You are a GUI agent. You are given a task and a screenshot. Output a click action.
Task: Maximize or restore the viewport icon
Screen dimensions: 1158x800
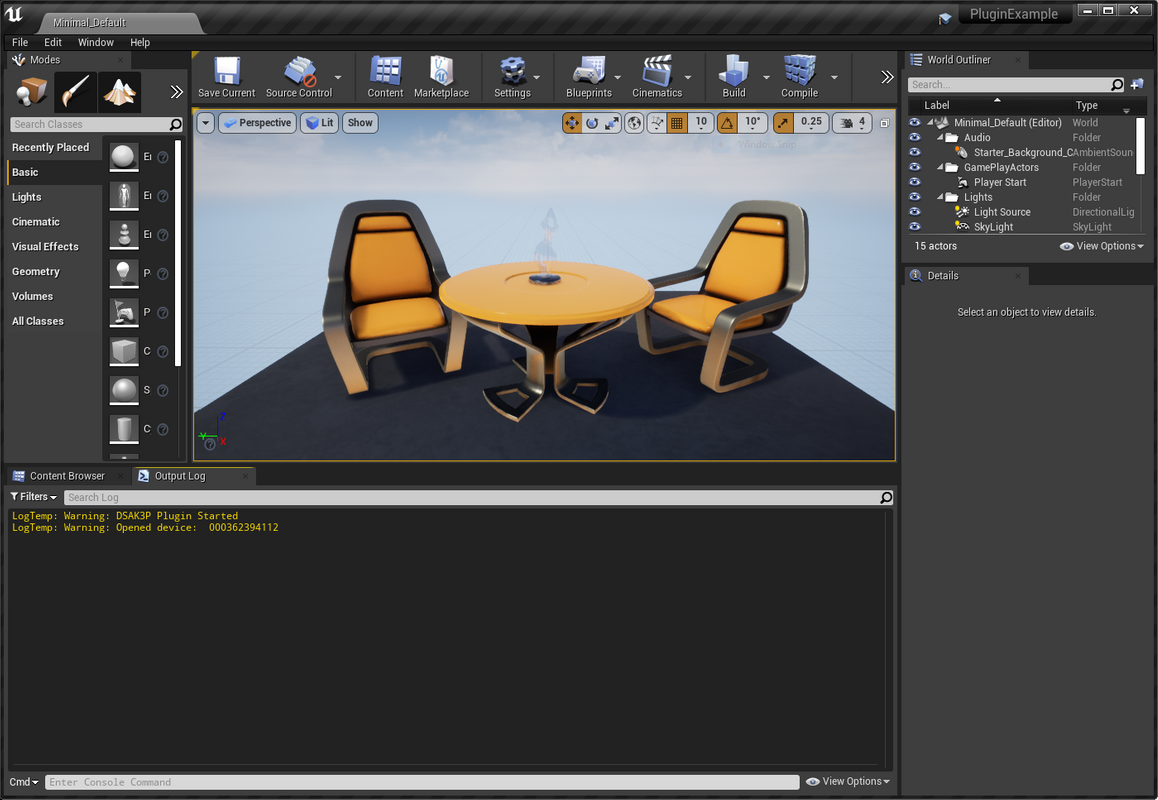click(884, 123)
